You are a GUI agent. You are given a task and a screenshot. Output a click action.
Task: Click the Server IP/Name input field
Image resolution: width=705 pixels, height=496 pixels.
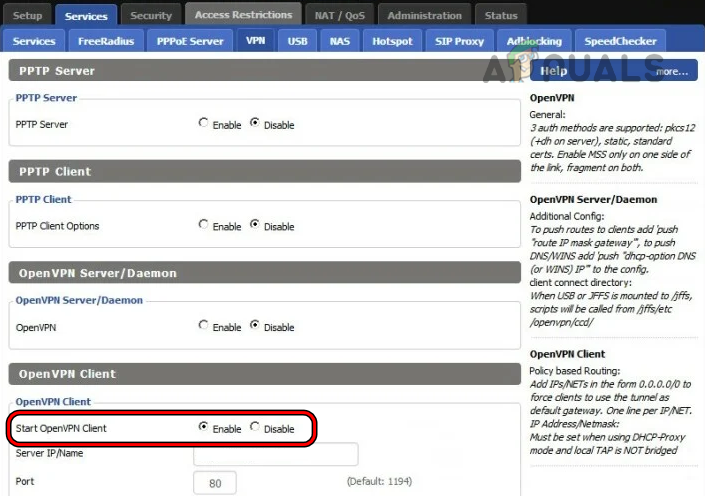pos(276,454)
